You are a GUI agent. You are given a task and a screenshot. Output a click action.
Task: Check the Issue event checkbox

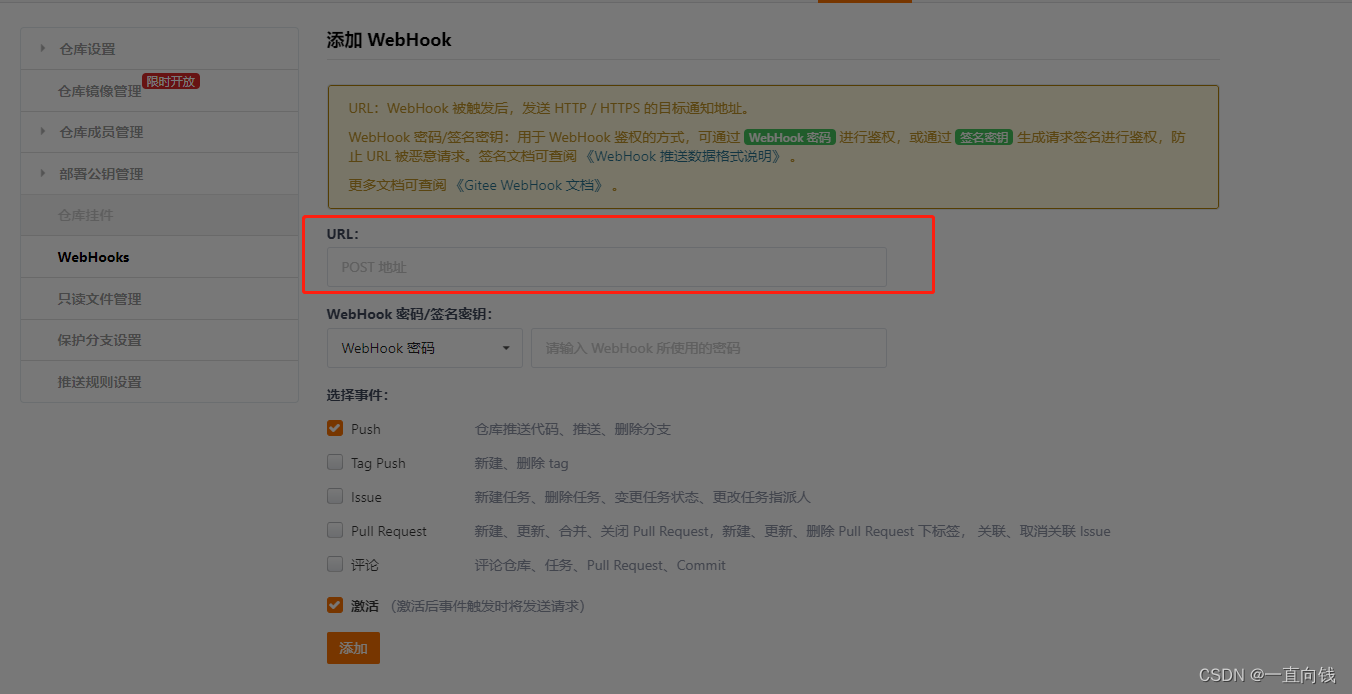point(335,496)
